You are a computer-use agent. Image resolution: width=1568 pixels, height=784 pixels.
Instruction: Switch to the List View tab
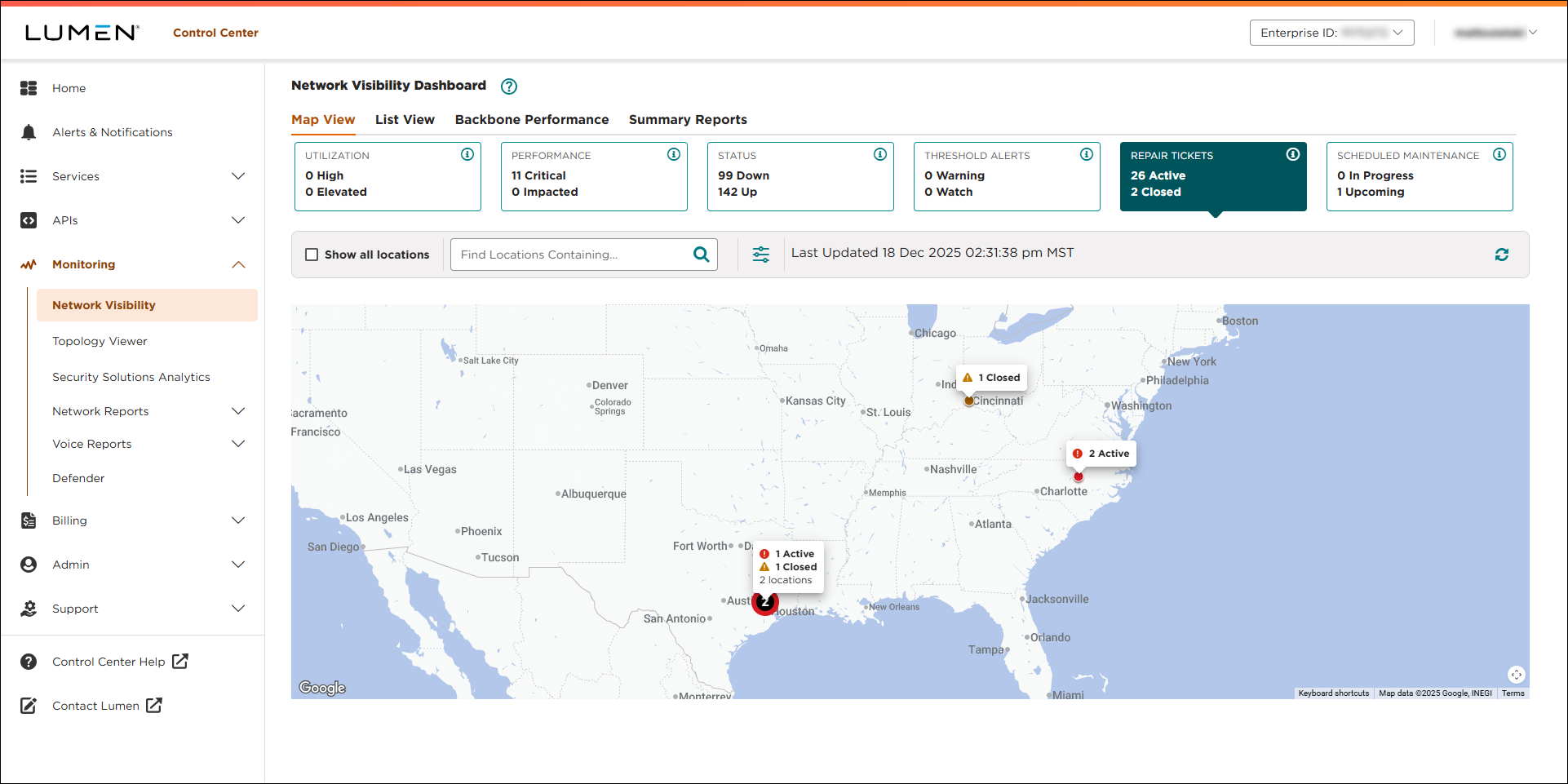pyautogui.click(x=405, y=120)
